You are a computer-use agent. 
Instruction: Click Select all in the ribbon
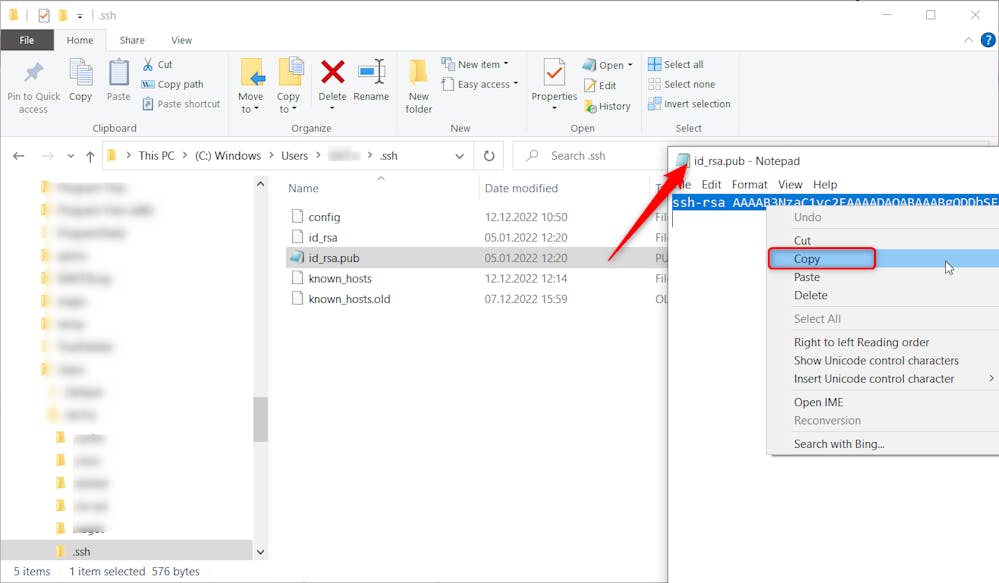click(676, 64)
